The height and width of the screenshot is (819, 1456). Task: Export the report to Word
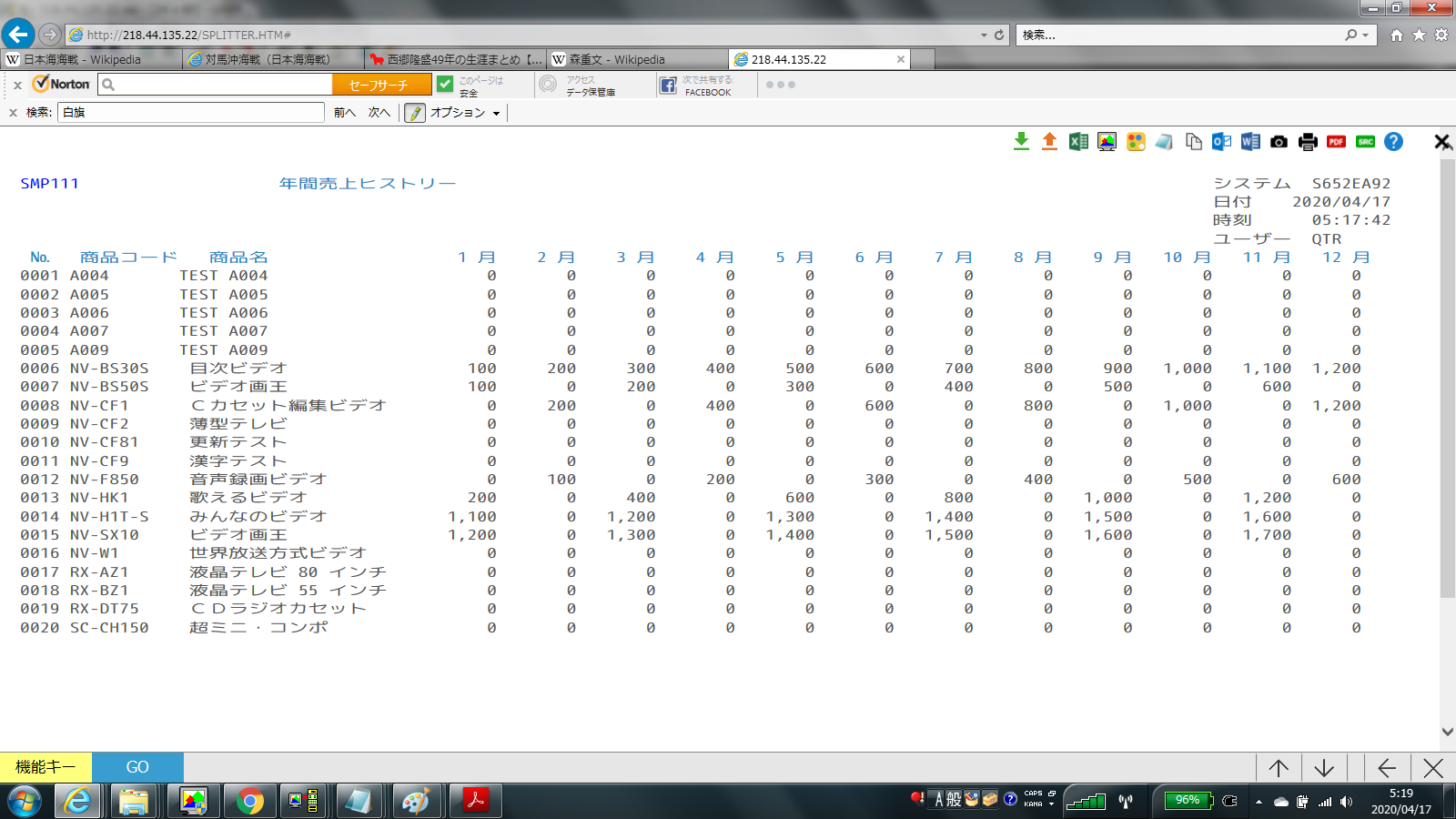point(1250,141)
